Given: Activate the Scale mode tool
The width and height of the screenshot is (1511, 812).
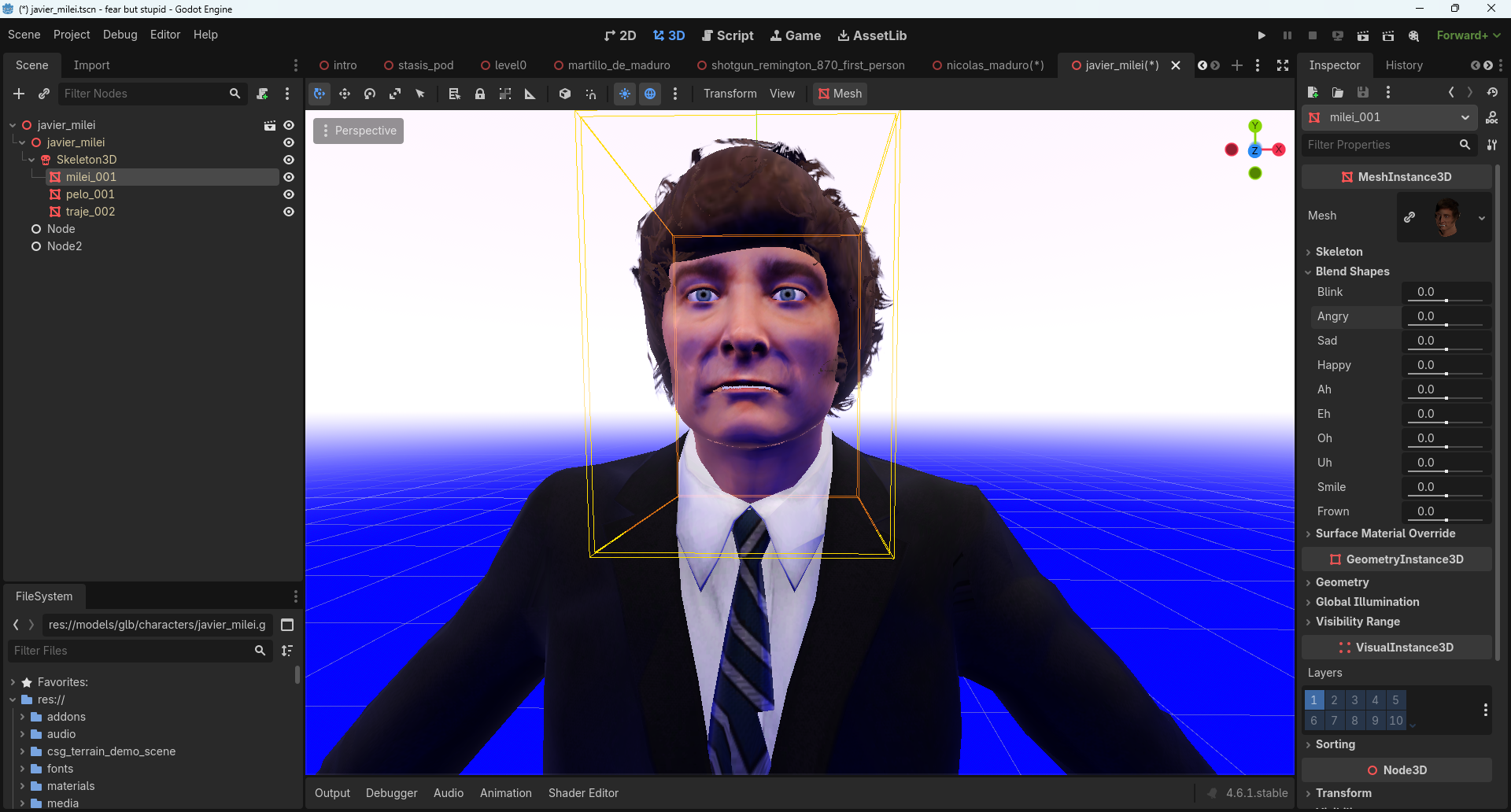Looking at the screenshot, I should 395,94.
